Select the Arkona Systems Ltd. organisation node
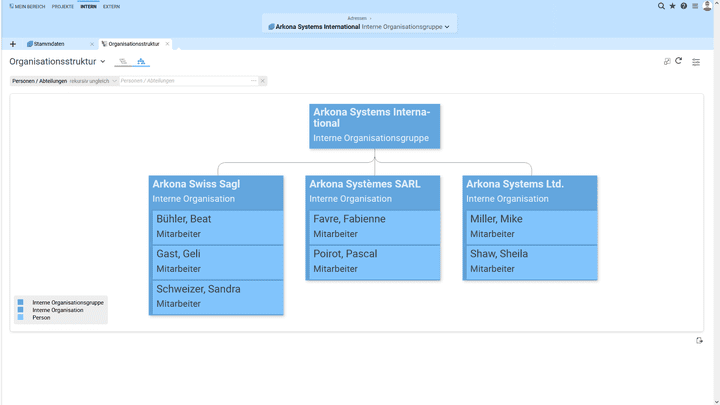The height and width of the screenshot is (405, 720). (x=530, y=191)
